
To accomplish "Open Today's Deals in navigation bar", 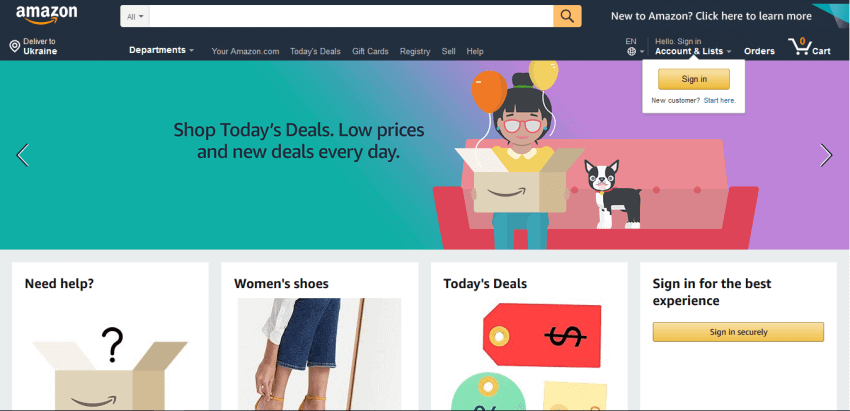I will 315,51.
